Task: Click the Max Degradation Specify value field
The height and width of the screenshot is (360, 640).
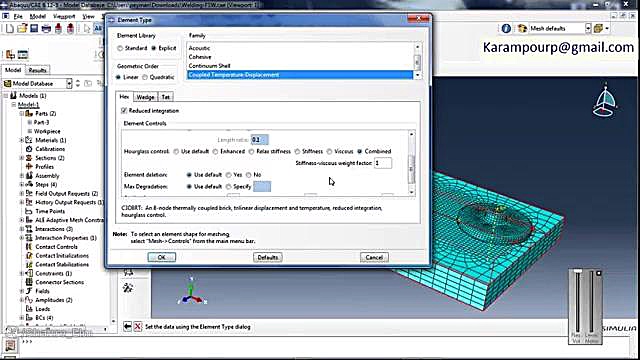Action: tap(262, 187)
